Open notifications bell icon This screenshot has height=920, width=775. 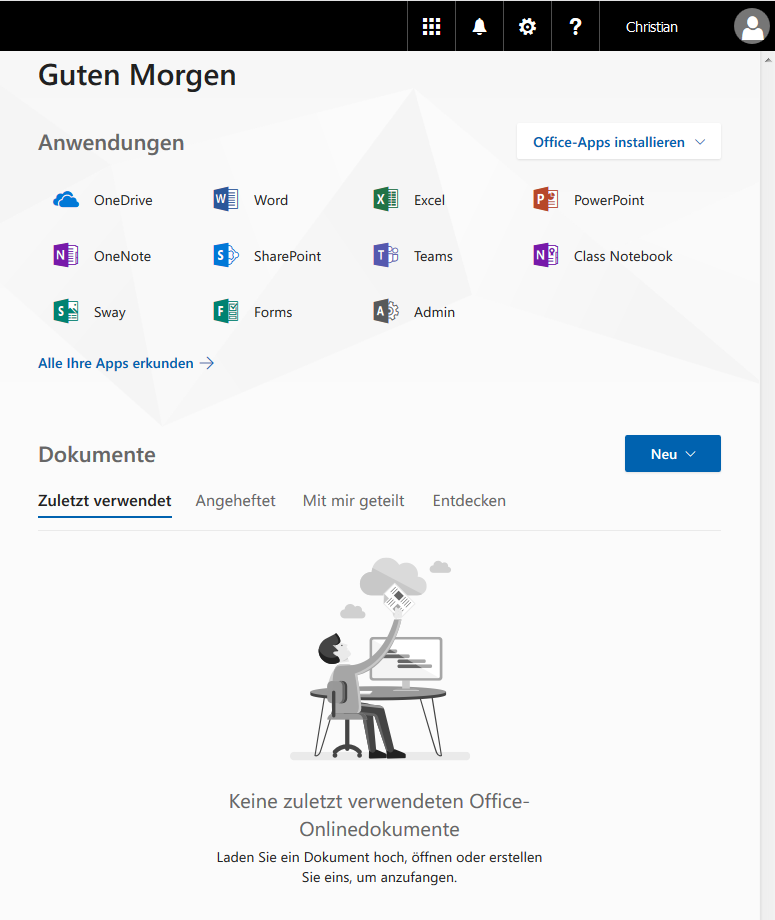pyautogui.click(x=479, y=26)
